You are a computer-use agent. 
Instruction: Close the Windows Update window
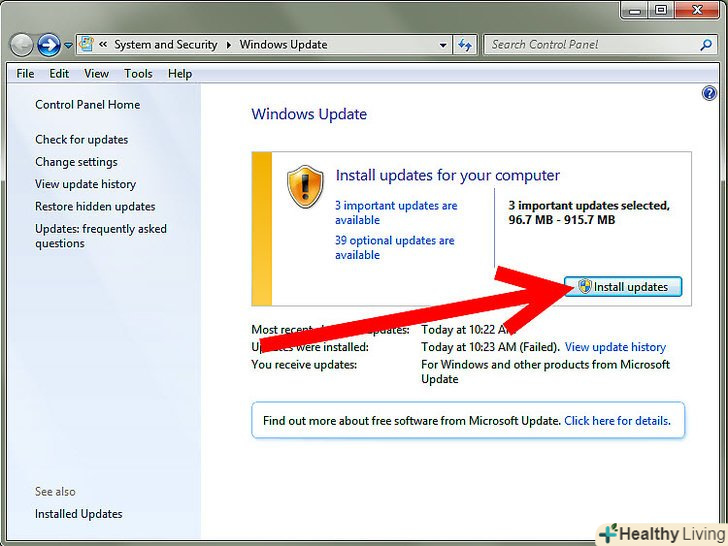tap(697, 10)
